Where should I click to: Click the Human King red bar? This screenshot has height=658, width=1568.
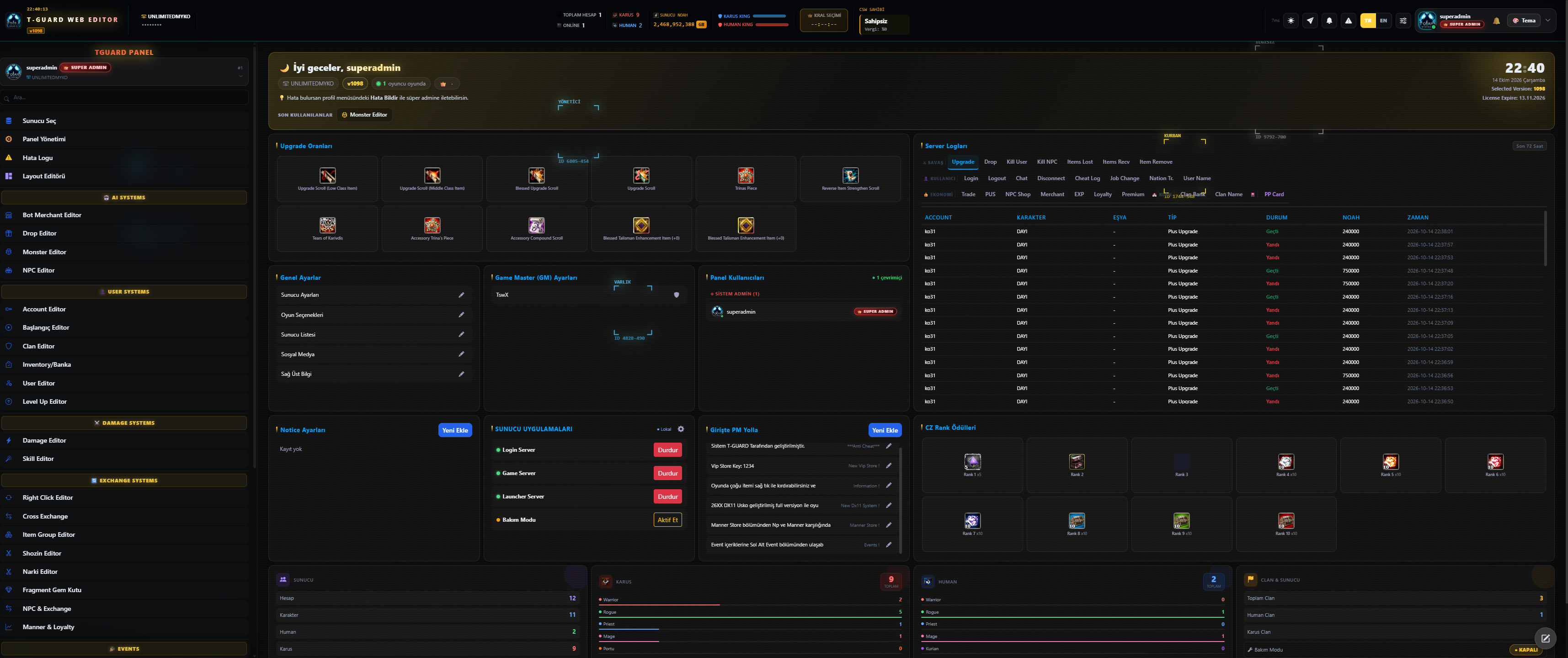click(772, 25)
